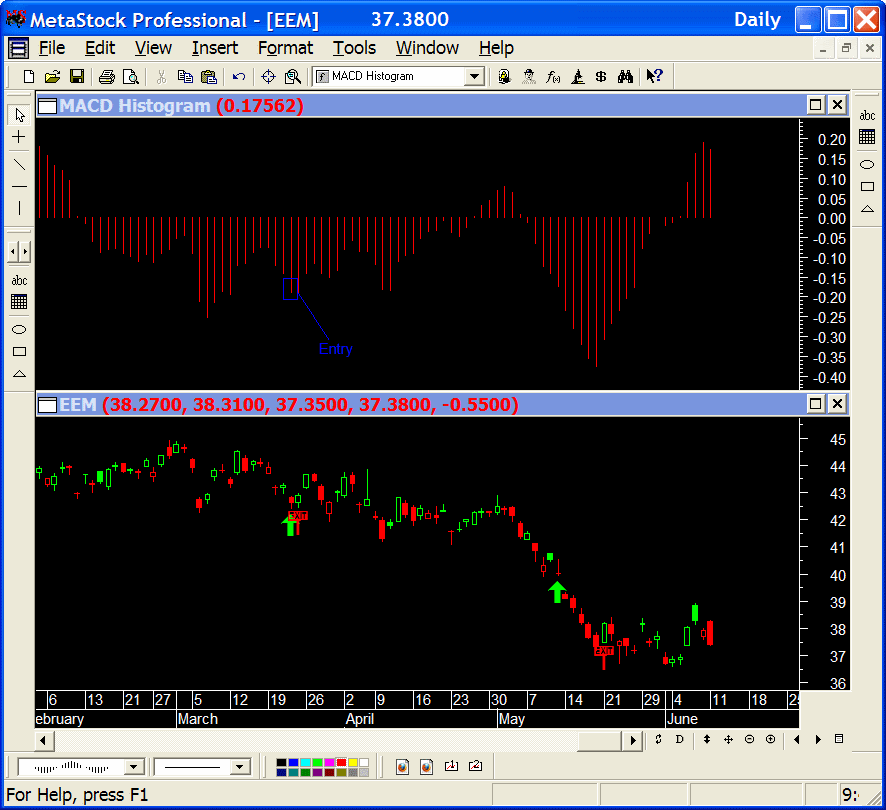The width and height of the screenshot is (886, 810).
Task: Click the D daily periodicity button
Action: 679,739
